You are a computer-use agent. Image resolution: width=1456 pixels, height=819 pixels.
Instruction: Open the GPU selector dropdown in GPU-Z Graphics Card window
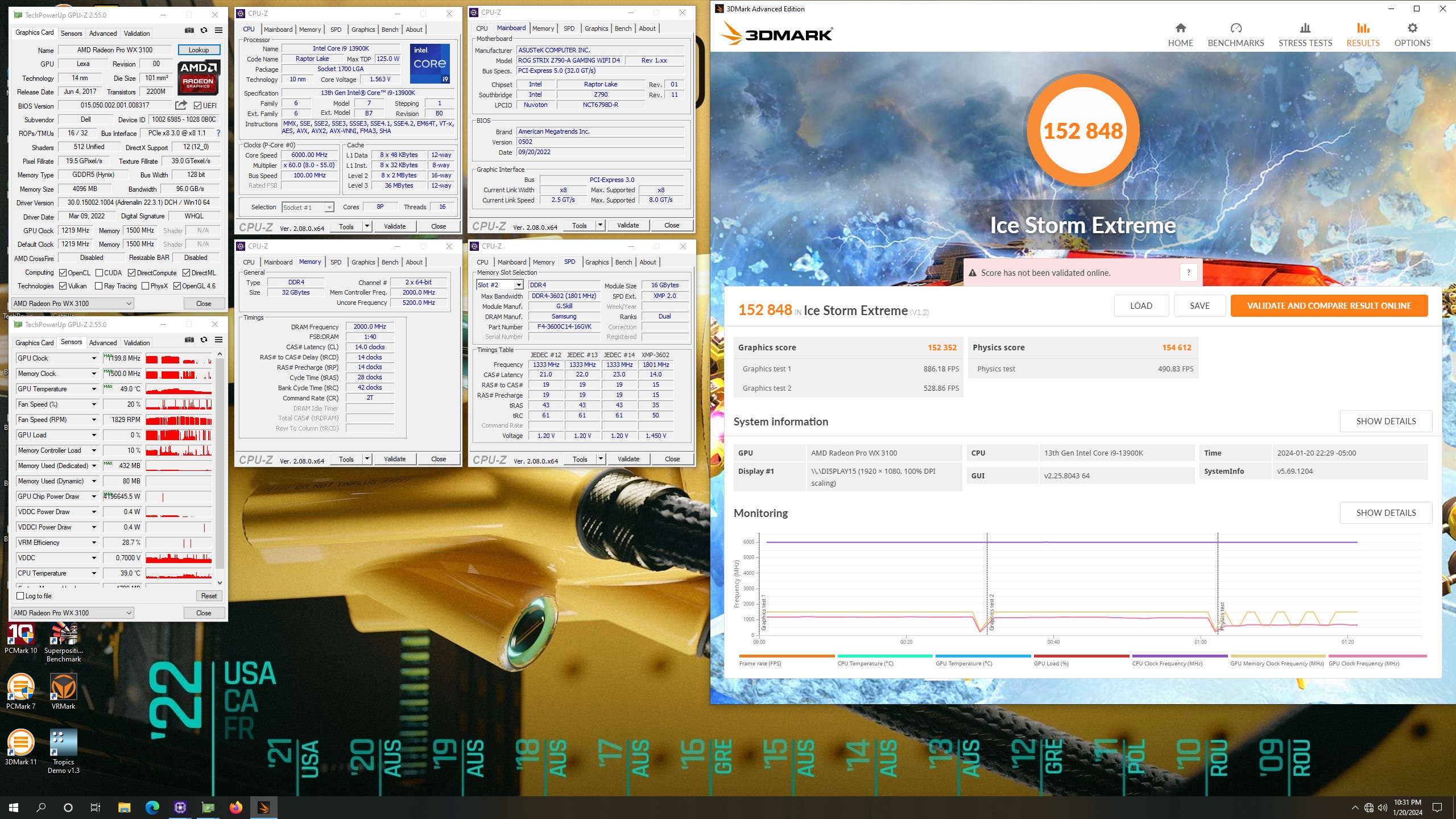[x=72, y=303]
